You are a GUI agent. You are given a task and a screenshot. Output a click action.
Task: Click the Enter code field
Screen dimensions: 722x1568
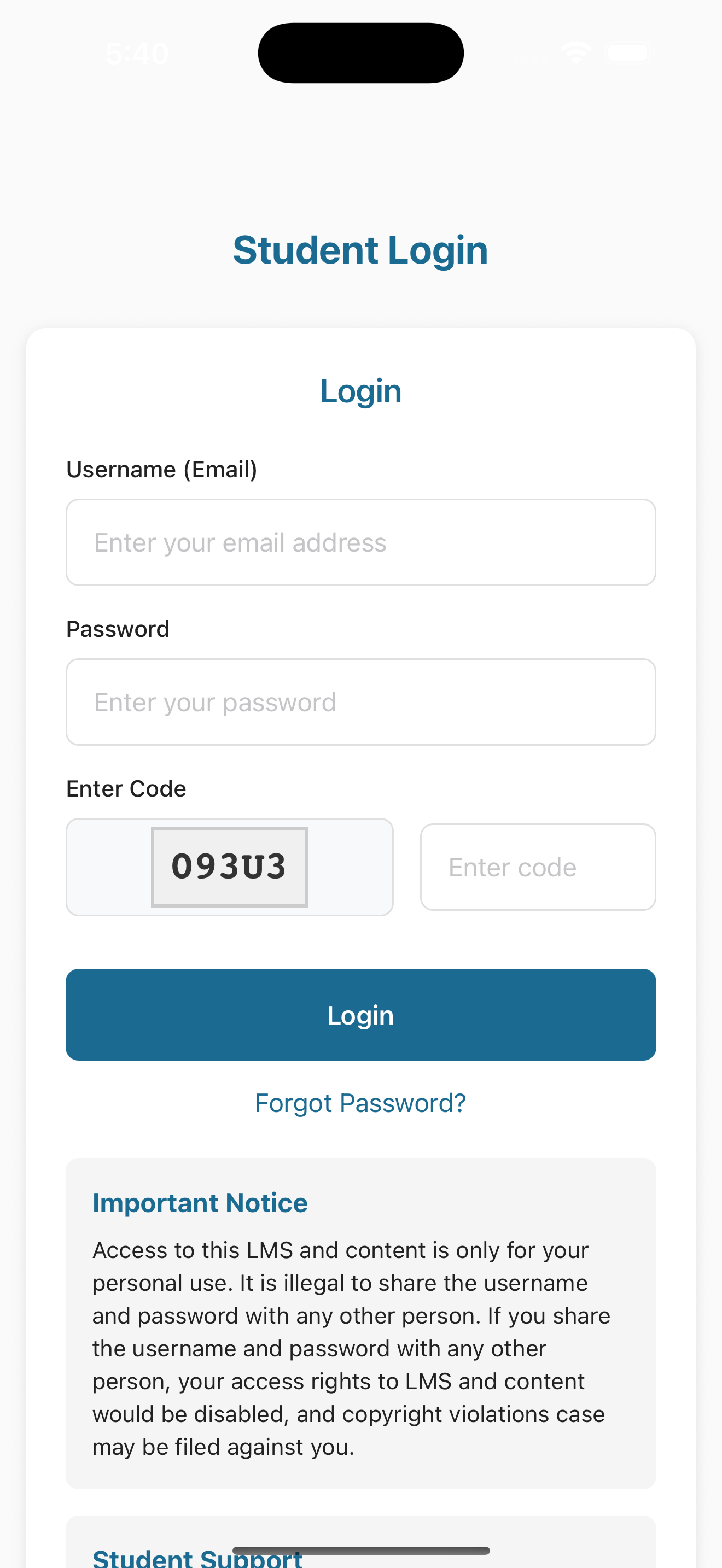click(538, 866)
